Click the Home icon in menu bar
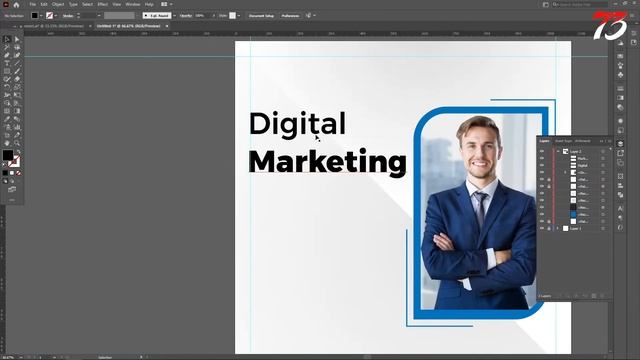640x360 pixels. [16, 4]
